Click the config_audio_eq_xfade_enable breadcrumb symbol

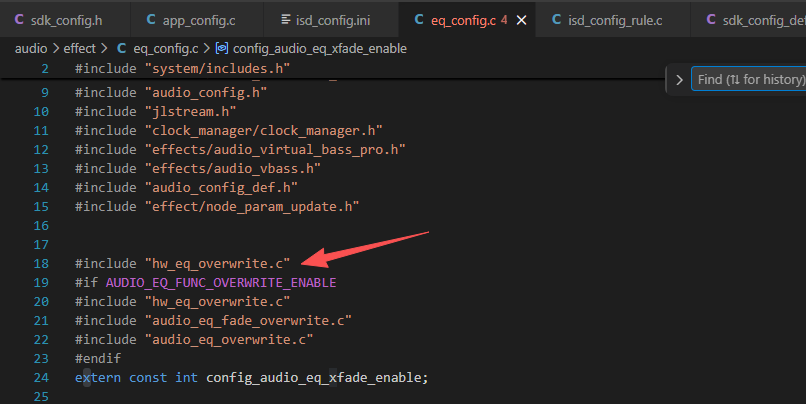point(320,48)
